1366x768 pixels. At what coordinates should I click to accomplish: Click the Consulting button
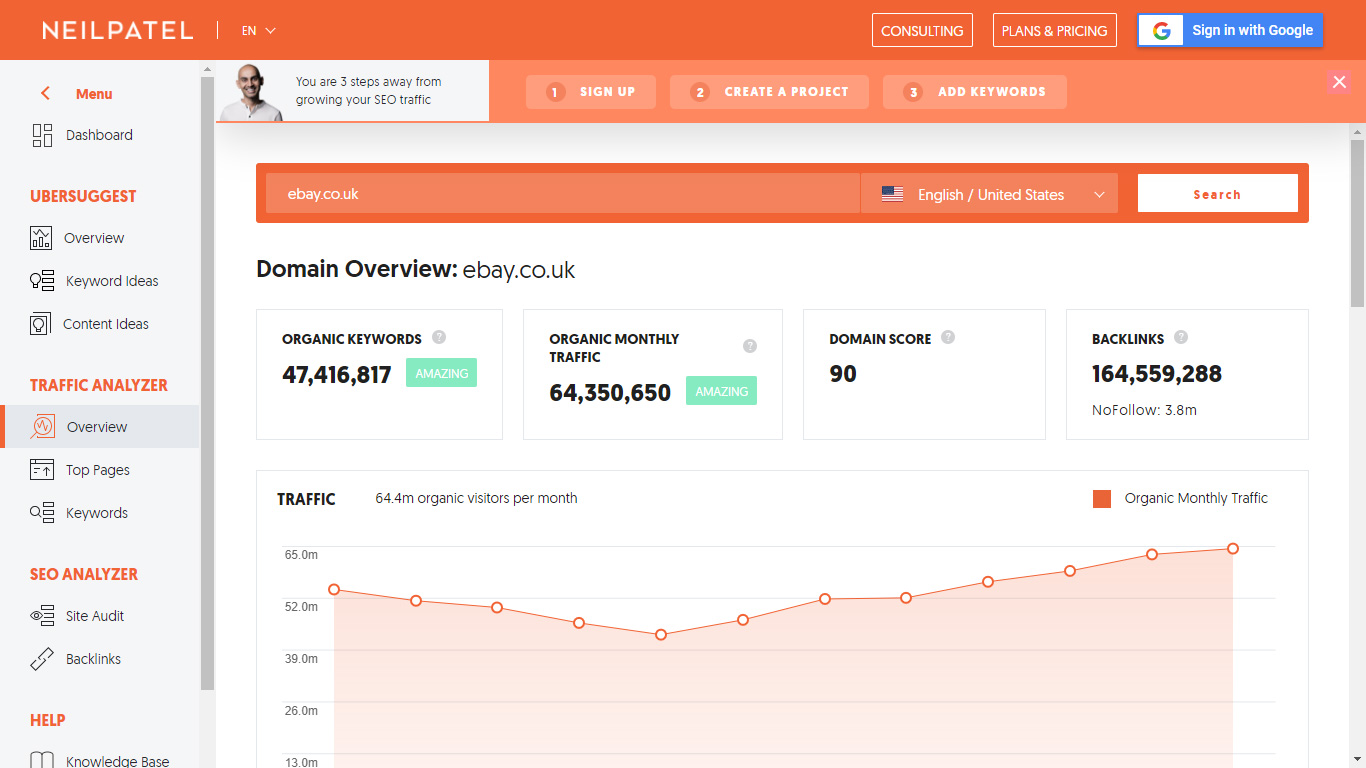922,30
